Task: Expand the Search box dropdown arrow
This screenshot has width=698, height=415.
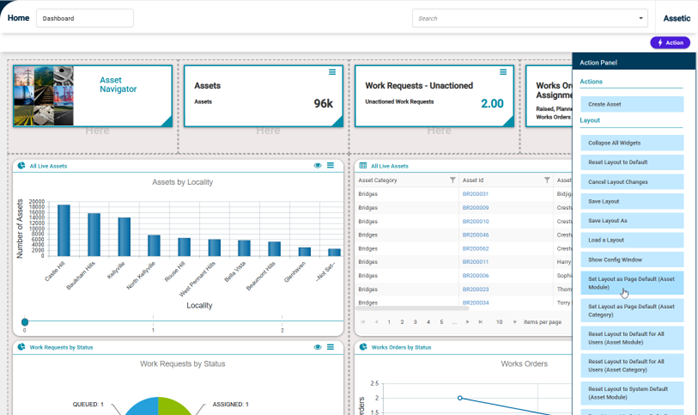Action: (x=641, y=18)
